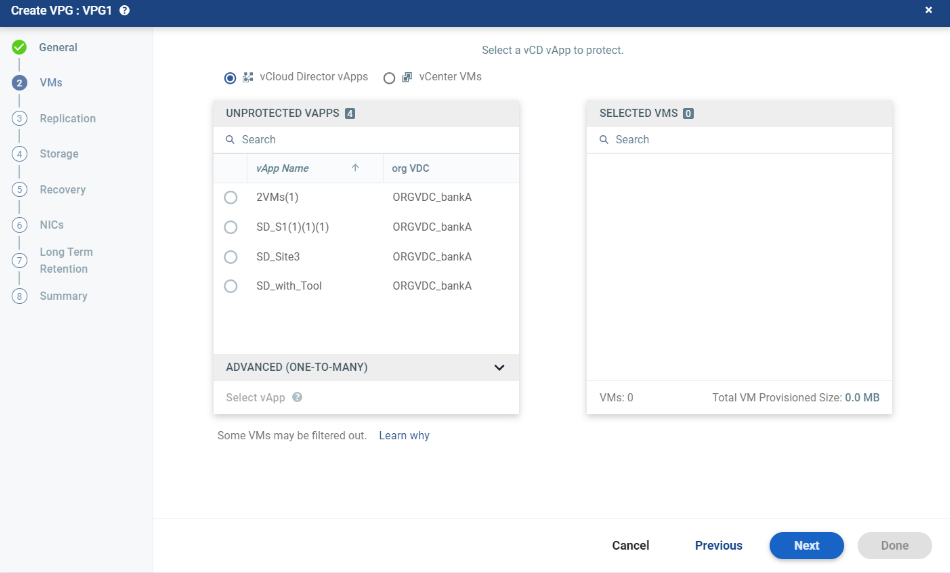
Task: Open the help icon next to Create VPG title
Action: pos(124,10)
